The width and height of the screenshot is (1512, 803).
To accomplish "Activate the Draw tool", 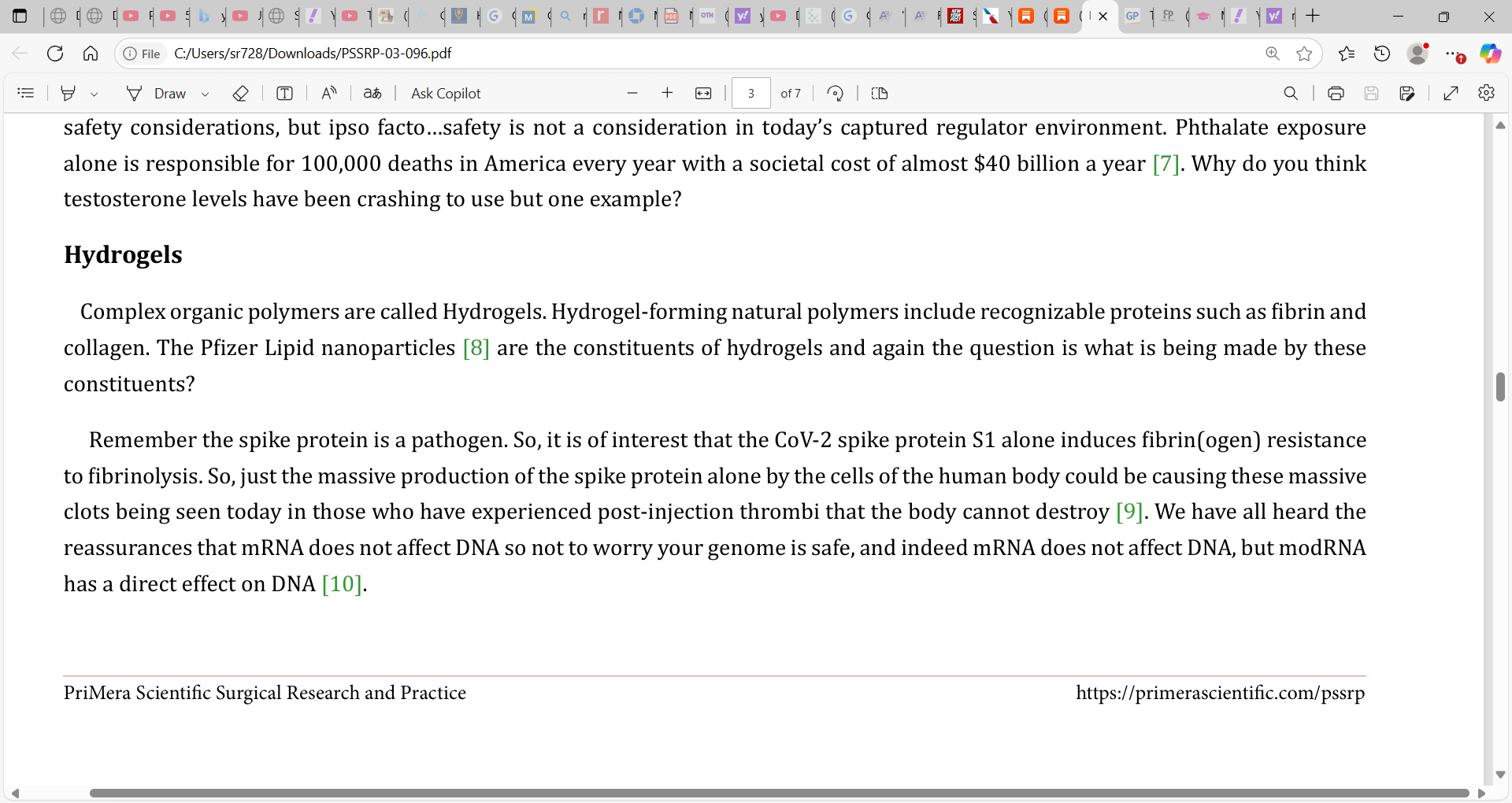I will [x=157, y=93].
